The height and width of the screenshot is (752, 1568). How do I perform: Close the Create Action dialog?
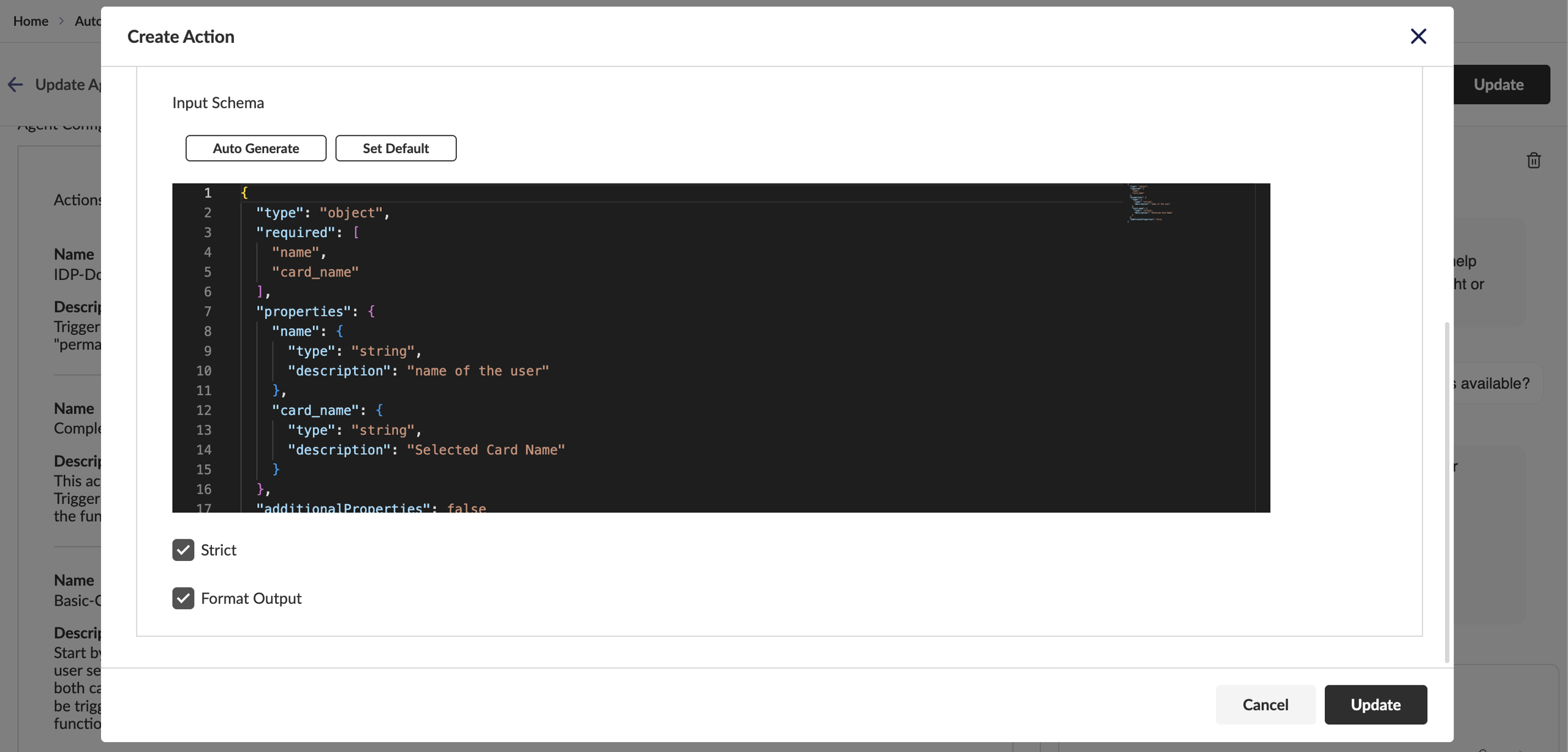1419,36
